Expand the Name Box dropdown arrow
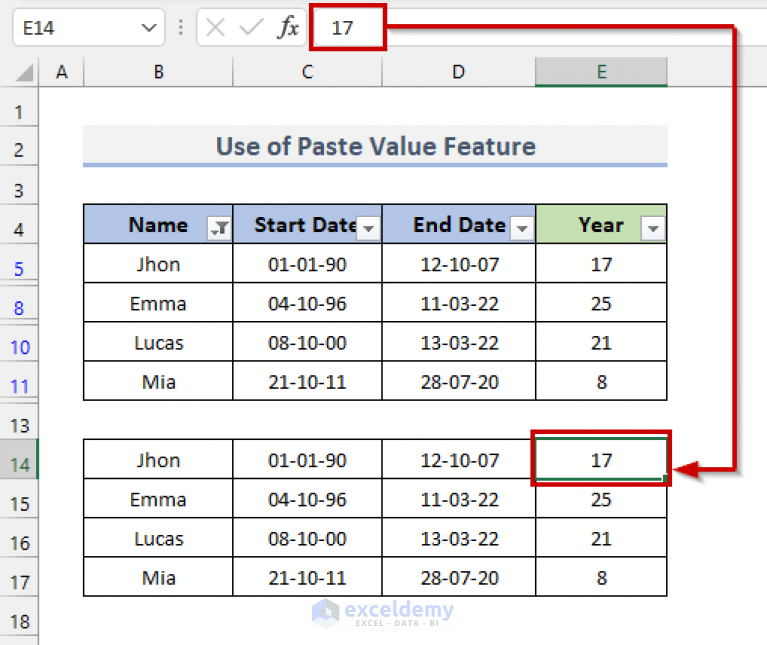Screen dimensions: 767x645 tap(150, 28)
